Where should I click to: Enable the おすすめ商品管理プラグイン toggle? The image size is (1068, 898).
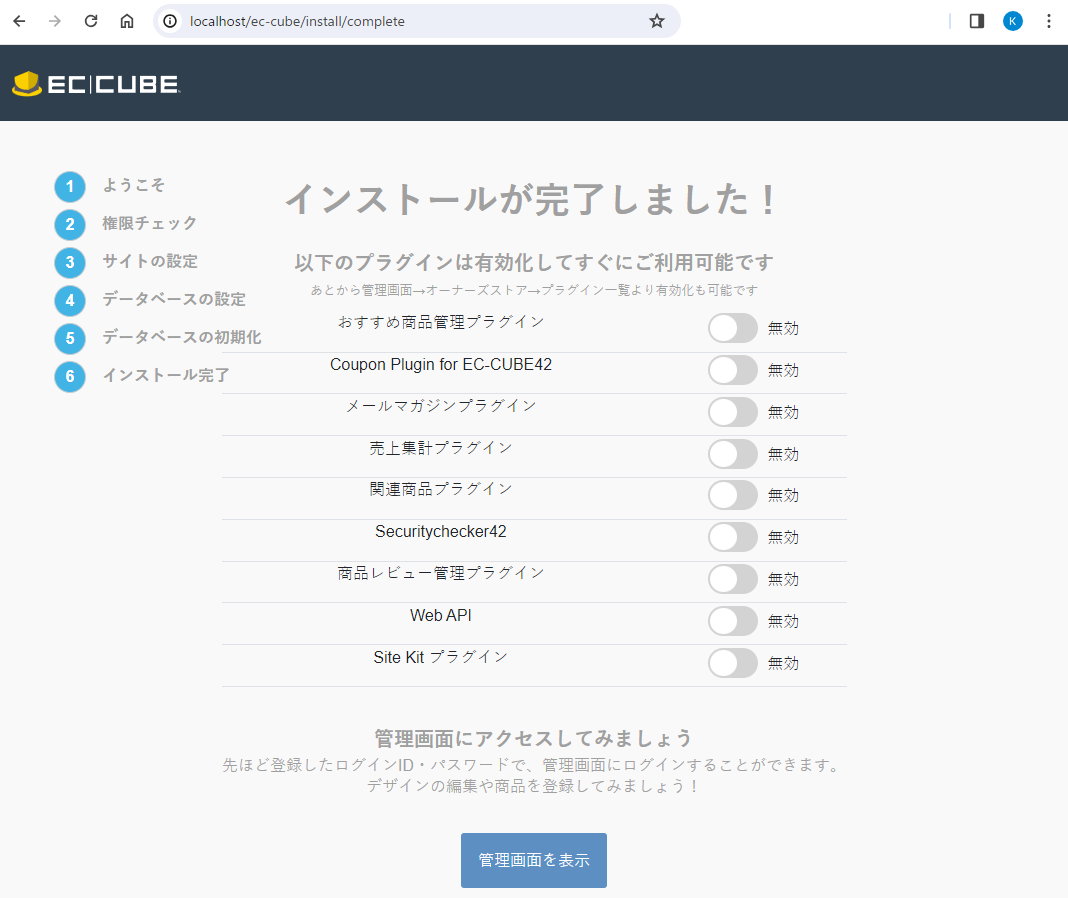(x=733, y=328)
